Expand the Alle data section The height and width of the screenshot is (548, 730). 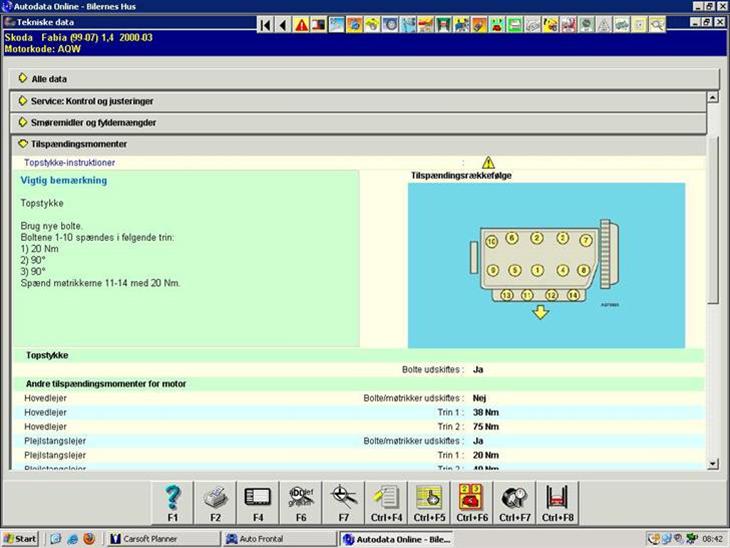[50, 78]
